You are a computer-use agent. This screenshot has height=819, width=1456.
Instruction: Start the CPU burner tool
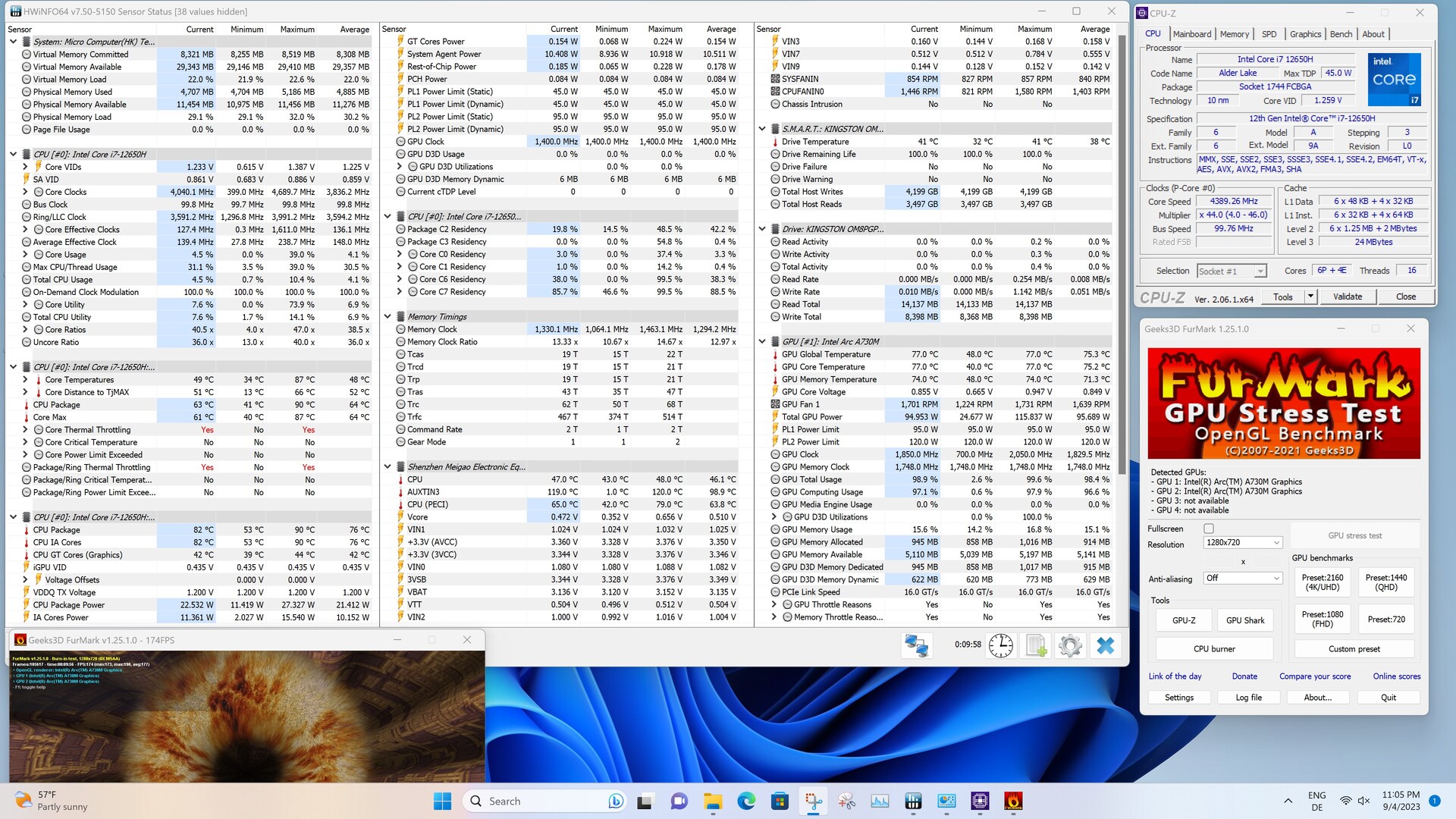1214,648
